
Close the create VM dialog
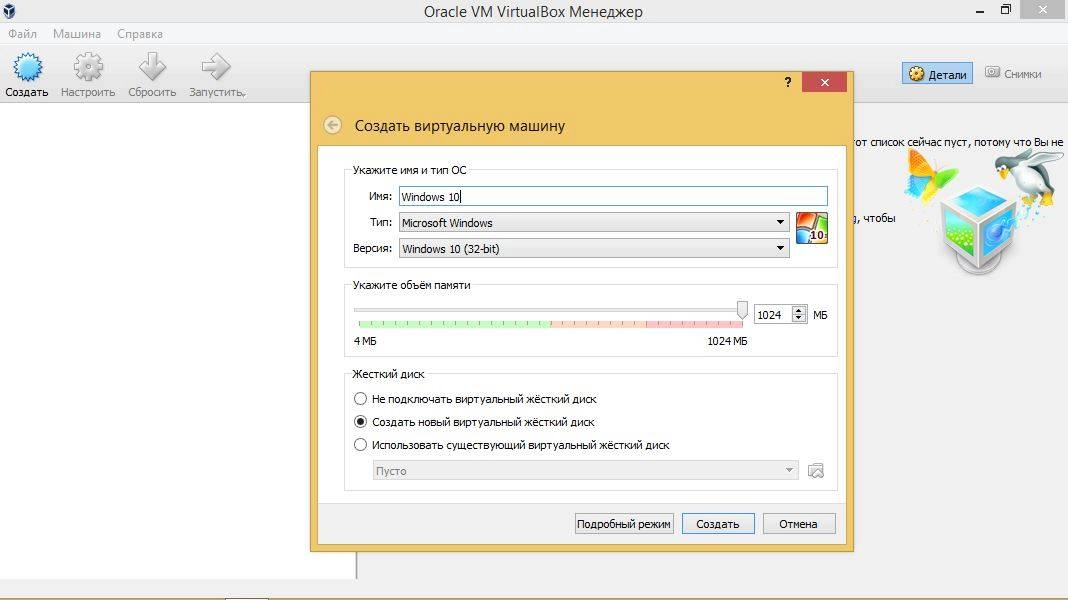pyautogui.click(x=824, y=82)
